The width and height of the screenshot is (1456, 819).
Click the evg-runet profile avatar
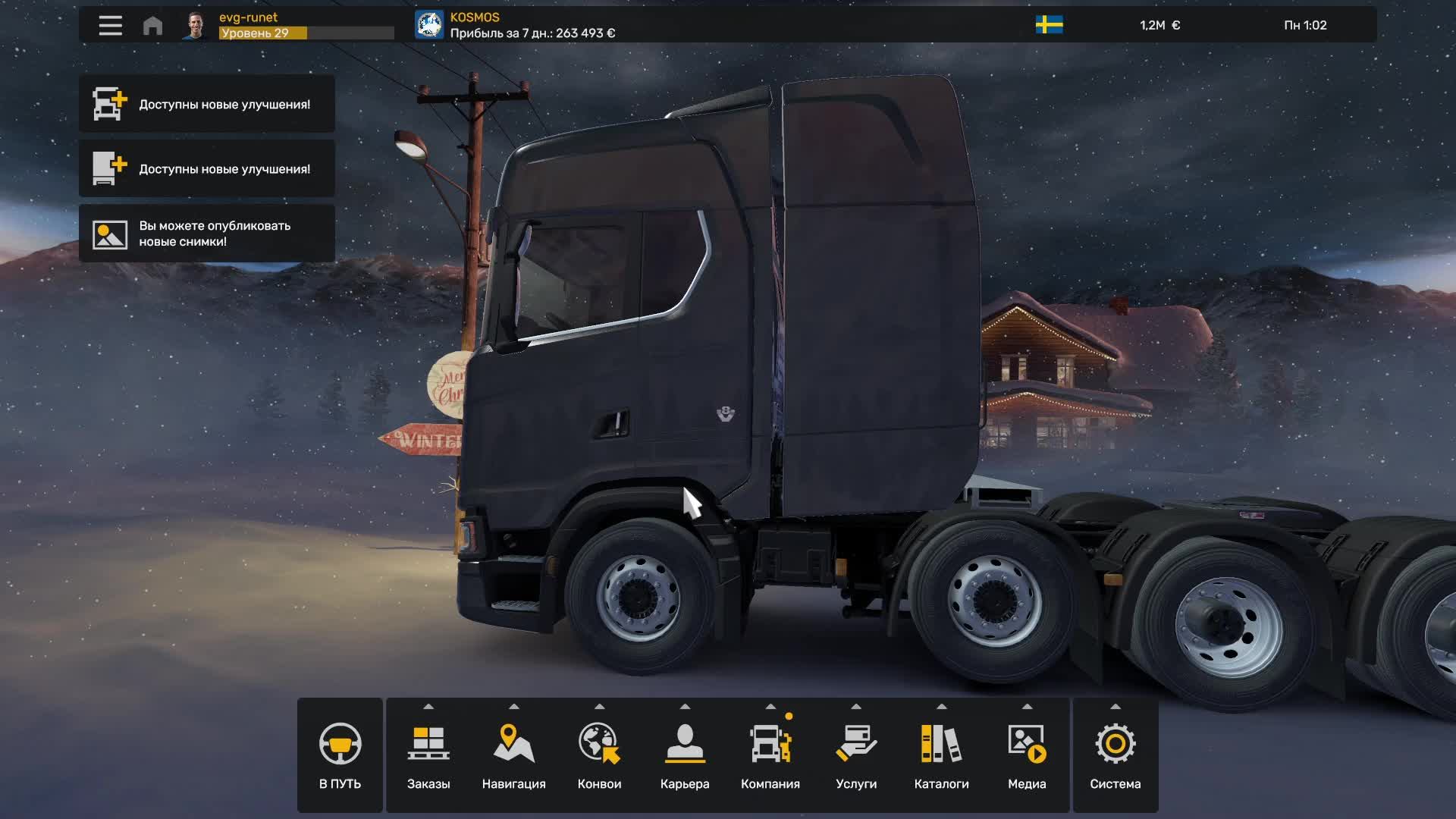click(196, 25)
